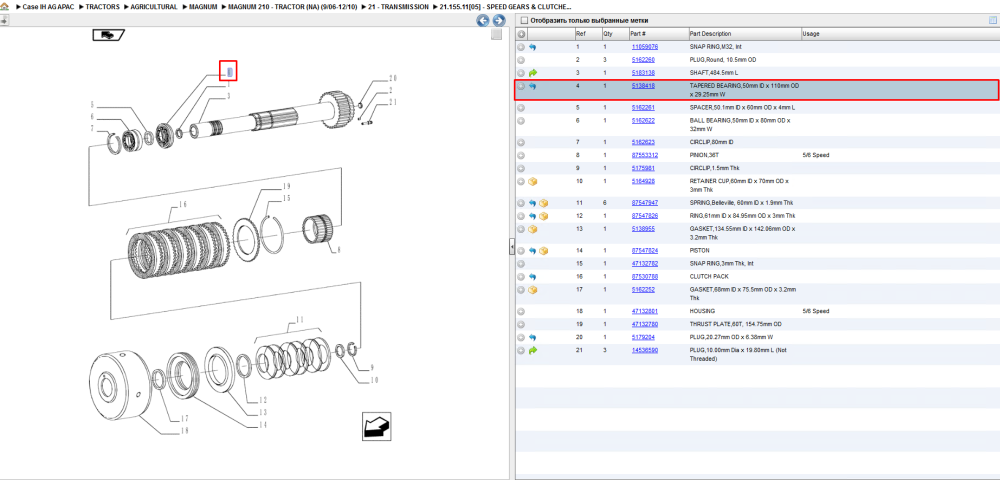The height and width of the screenshot is (480, 1000).
Task: Open 'AGRICULTURAL' breadcrumb
Action: [154, 6]
